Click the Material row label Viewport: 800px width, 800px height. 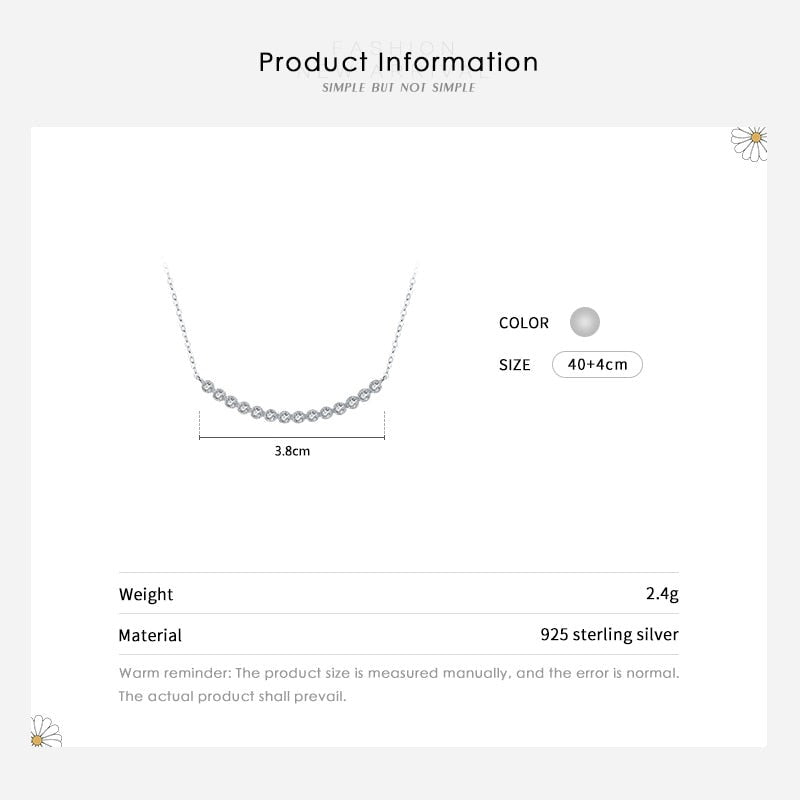point(150,635)
